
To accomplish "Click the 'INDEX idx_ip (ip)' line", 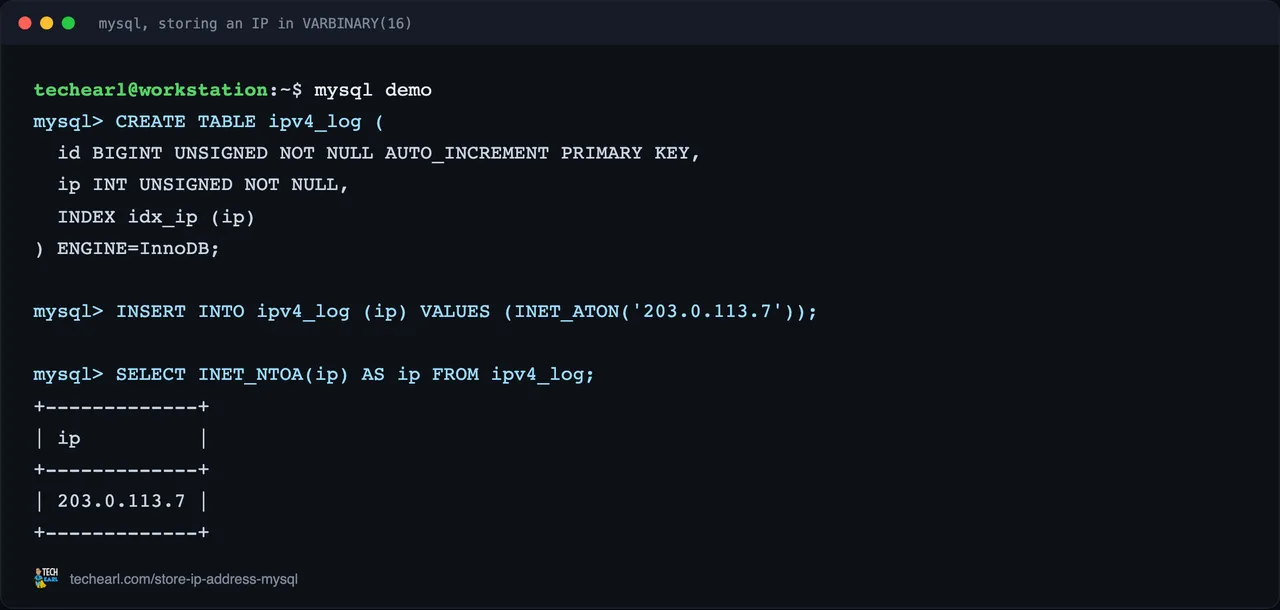I will coord(156,217).
